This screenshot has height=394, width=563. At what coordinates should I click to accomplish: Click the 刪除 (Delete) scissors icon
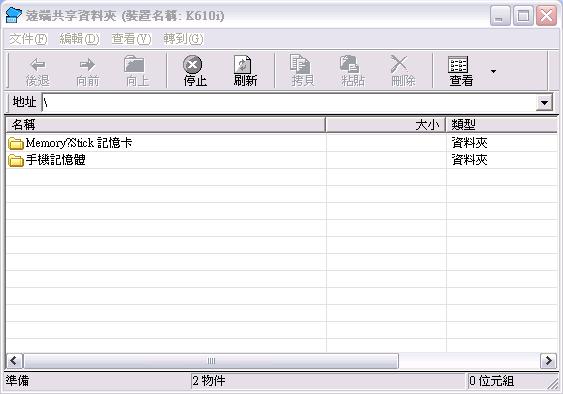(x=399, y=64)
